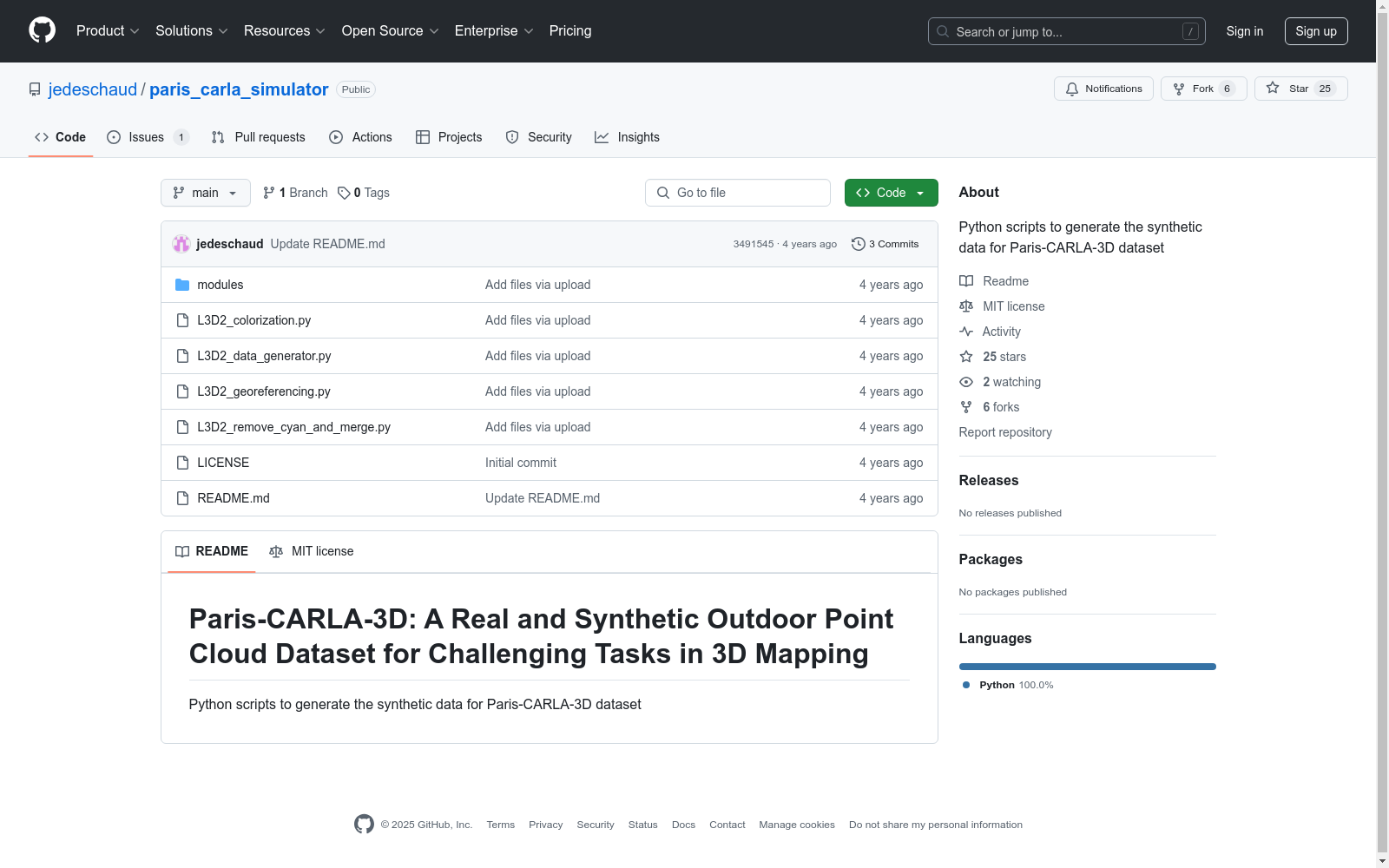Switch to the MIT license tab
Image resolution: width=1389 pixels, height=868 pixels.
[x=312, y=551]
